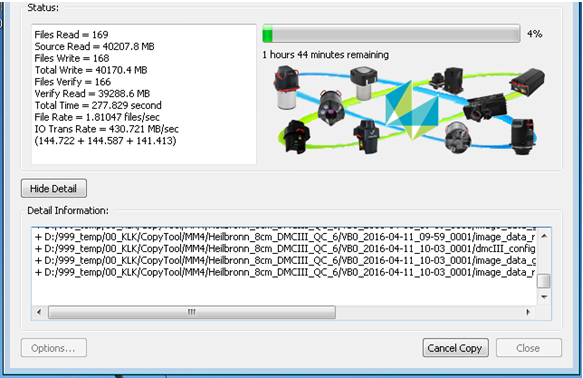The width and height of the screenshot is (583, 378).
Task: Click the horizontal scrollbar right arrow
Action: pos(528,312)
